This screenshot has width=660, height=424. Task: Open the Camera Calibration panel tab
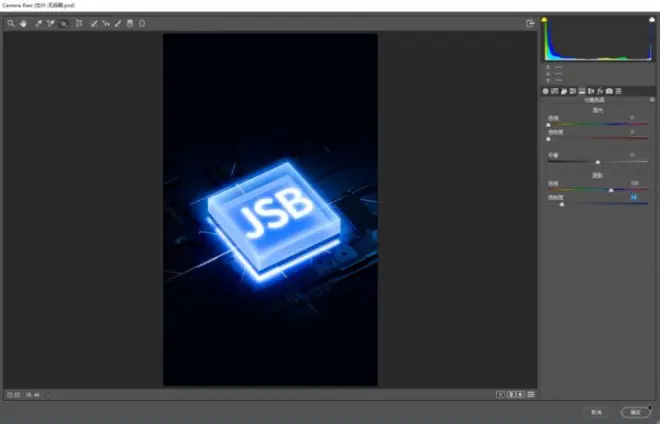tap(609, 91)
